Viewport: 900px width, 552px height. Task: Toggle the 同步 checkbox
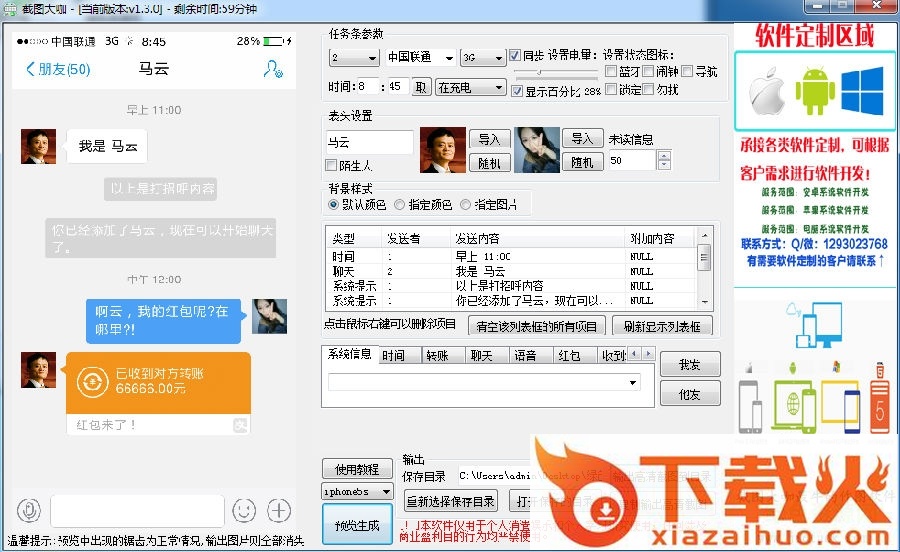point(515,56)
